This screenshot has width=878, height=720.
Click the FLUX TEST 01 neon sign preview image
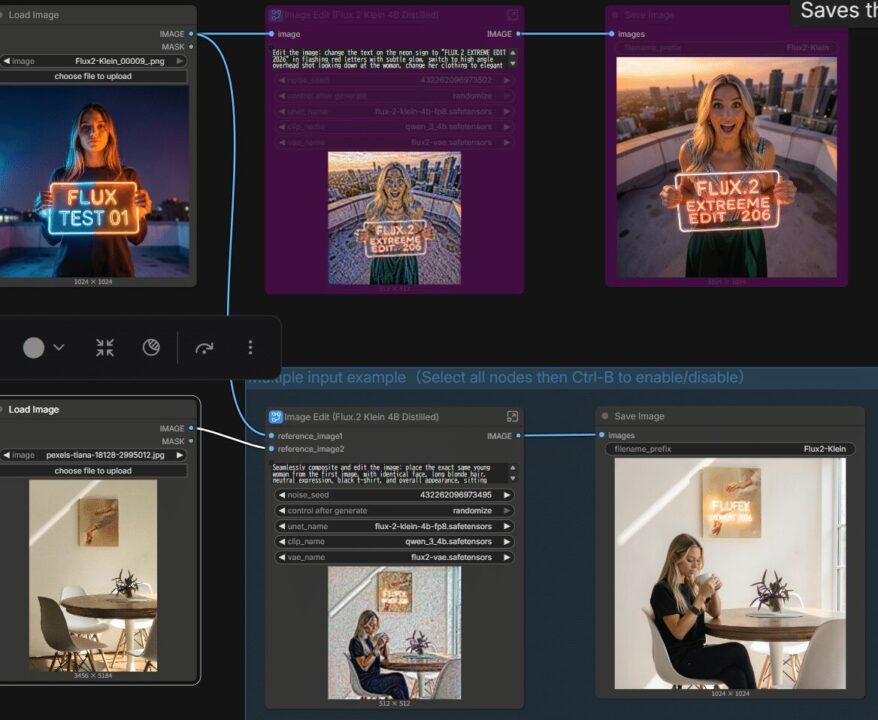(94, 181)
